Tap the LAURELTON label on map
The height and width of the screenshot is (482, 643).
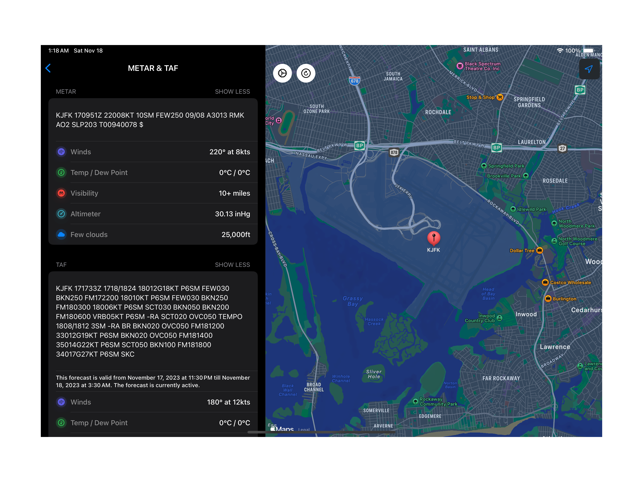click(x=531, y=142)
